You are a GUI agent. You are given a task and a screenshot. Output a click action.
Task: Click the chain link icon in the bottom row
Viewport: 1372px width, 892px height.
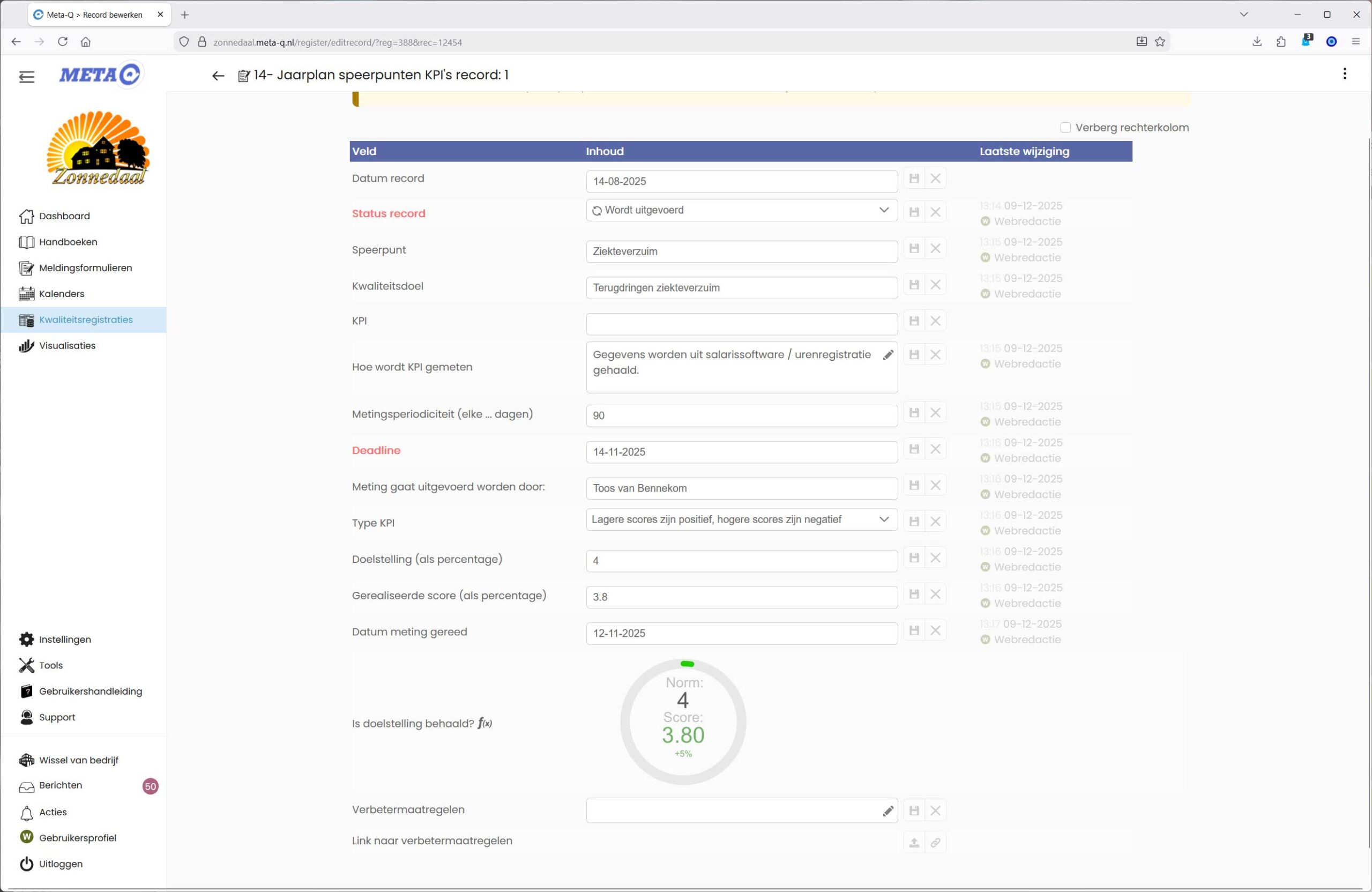(x=935, y=842)
